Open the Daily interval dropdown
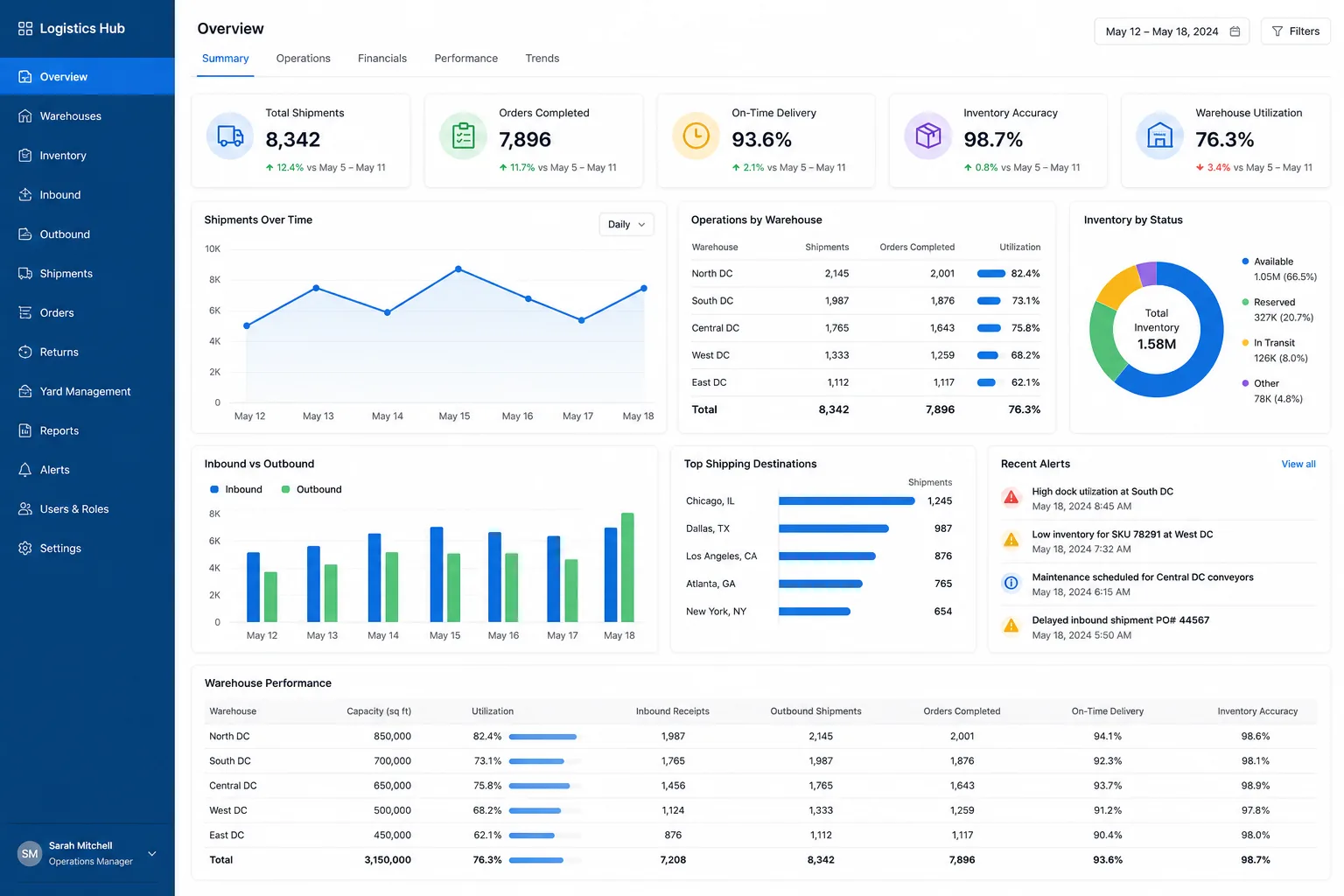The height and width of the screenshot is (896, 1344). click(626, 225)
